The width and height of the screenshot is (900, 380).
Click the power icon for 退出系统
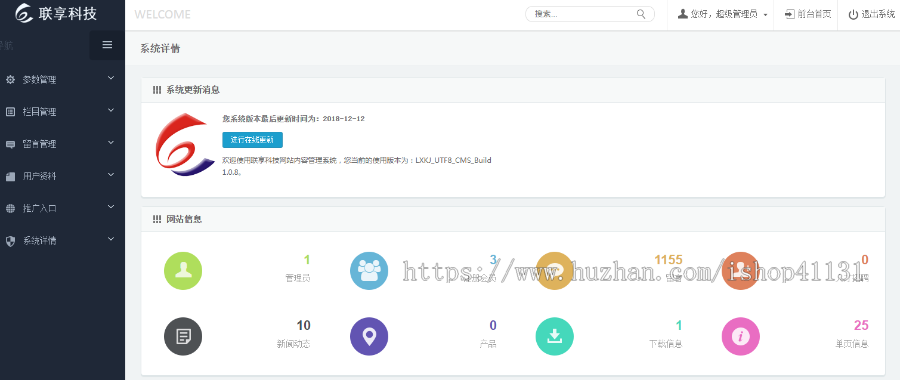pyautogui.click(x=854, y=14)
